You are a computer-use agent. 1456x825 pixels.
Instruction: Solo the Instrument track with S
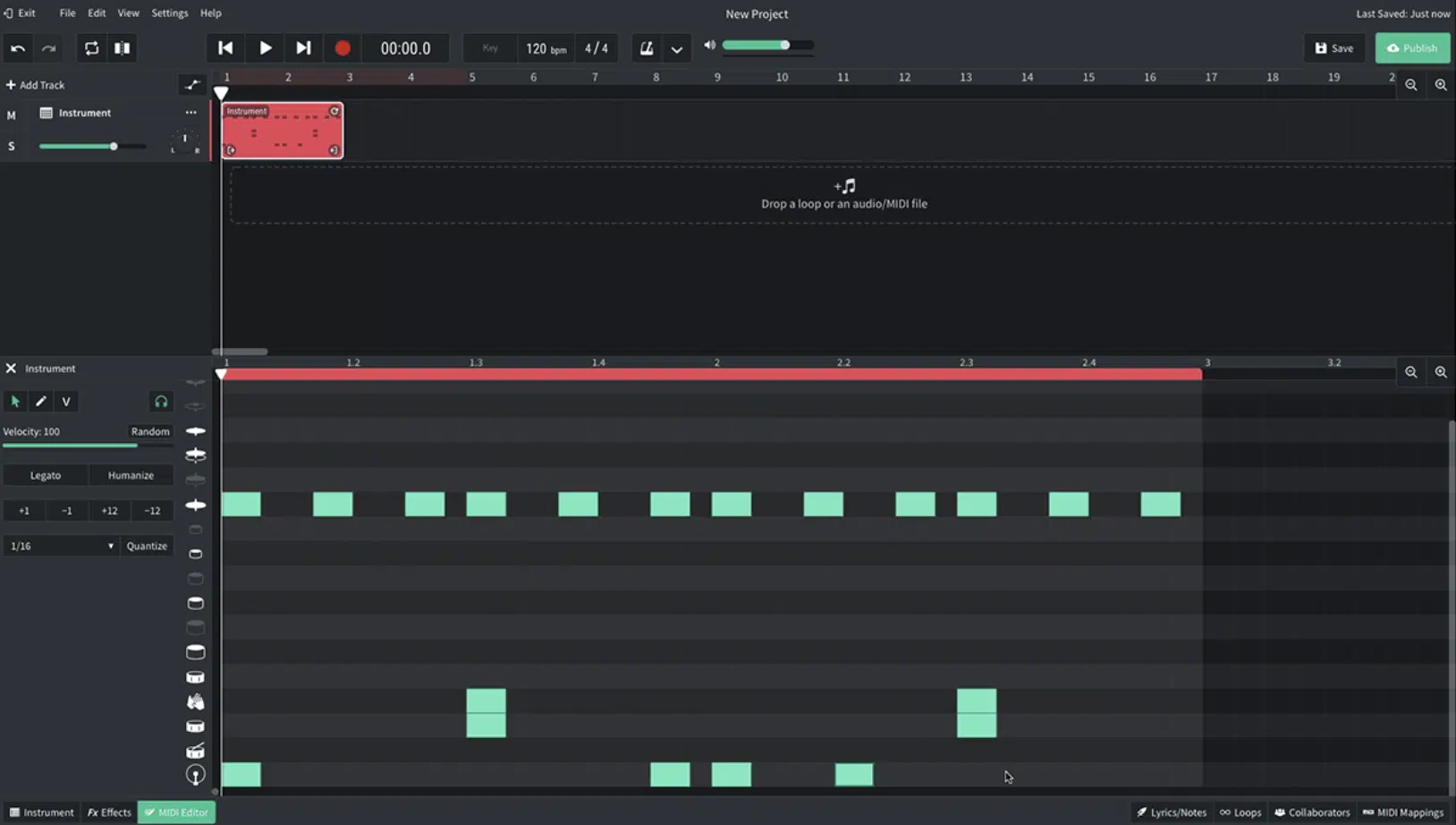pos(12,146)
